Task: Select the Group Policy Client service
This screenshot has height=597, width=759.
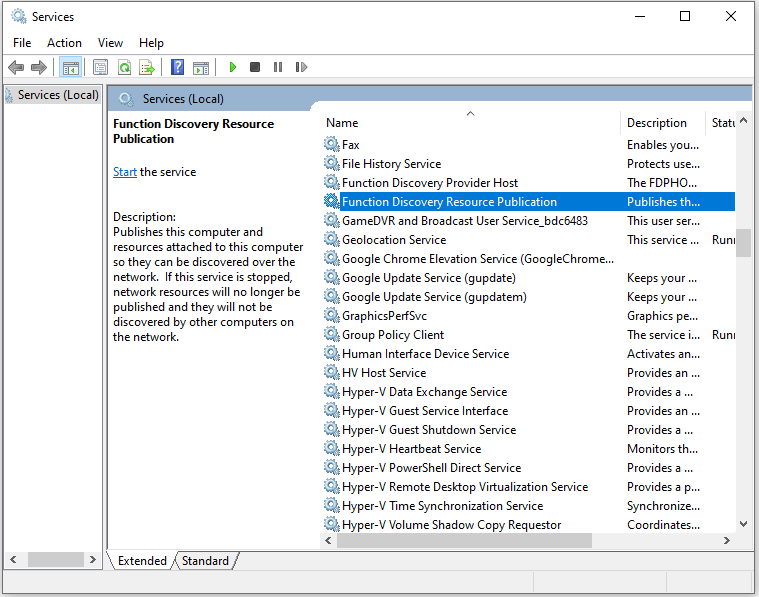Action: 529,334
